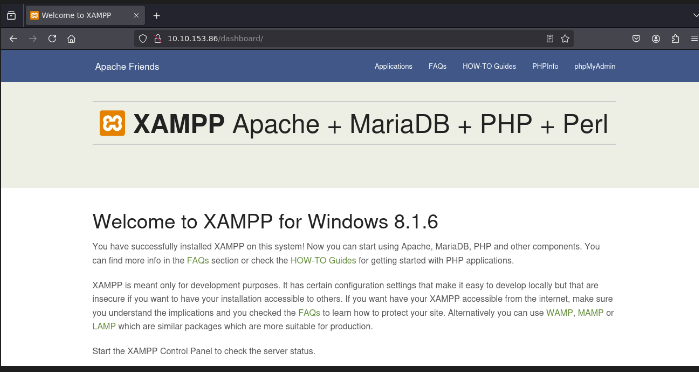Viewport: 699px width, 372px height.
Task: Open HOW-TO Guides in navigation bar
Action: pos(489,66)
